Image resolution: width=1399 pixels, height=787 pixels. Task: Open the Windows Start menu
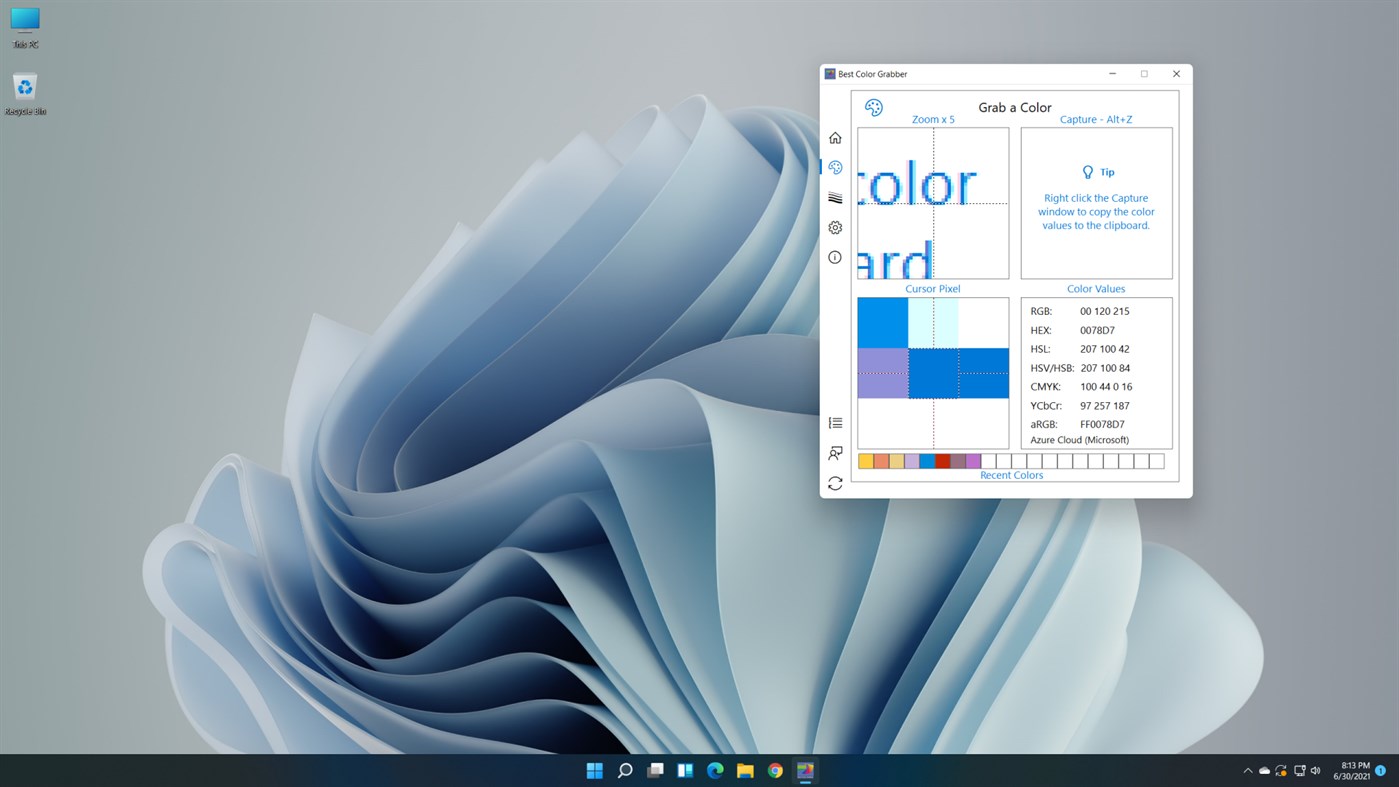coord(594,770)
